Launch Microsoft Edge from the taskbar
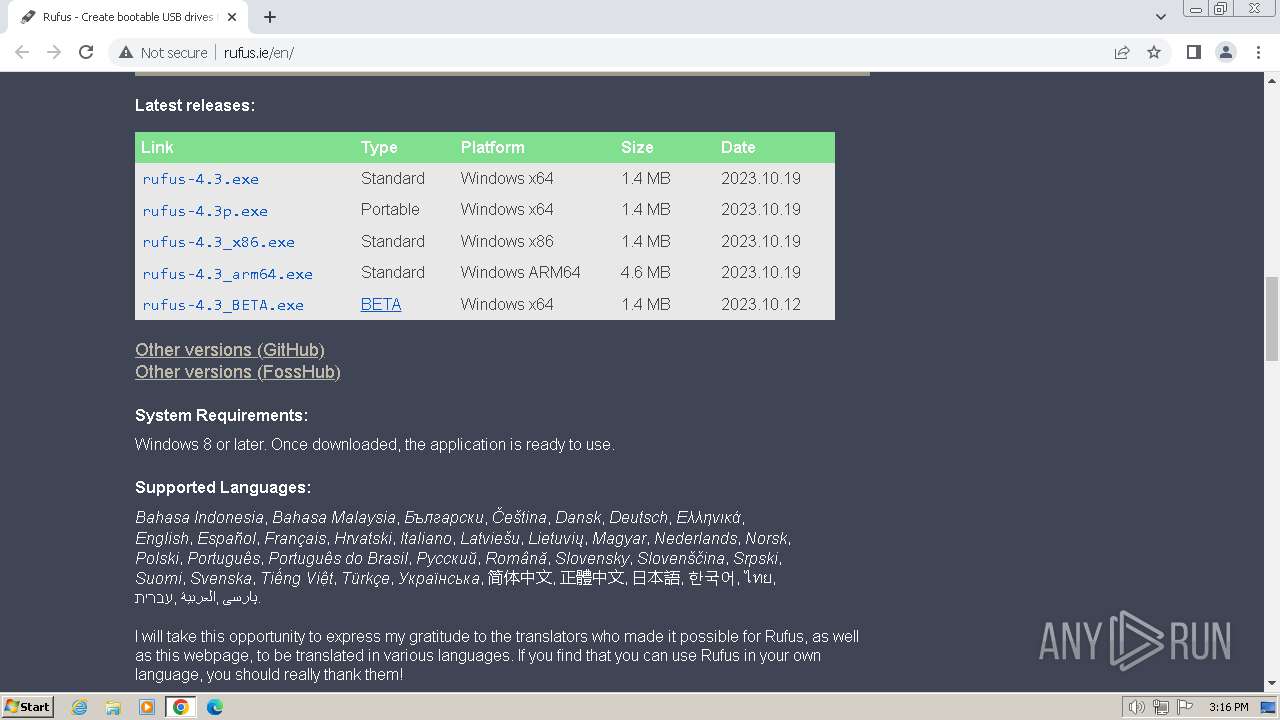This screenshot has height=720, width=1280. [x=215, y=707]
